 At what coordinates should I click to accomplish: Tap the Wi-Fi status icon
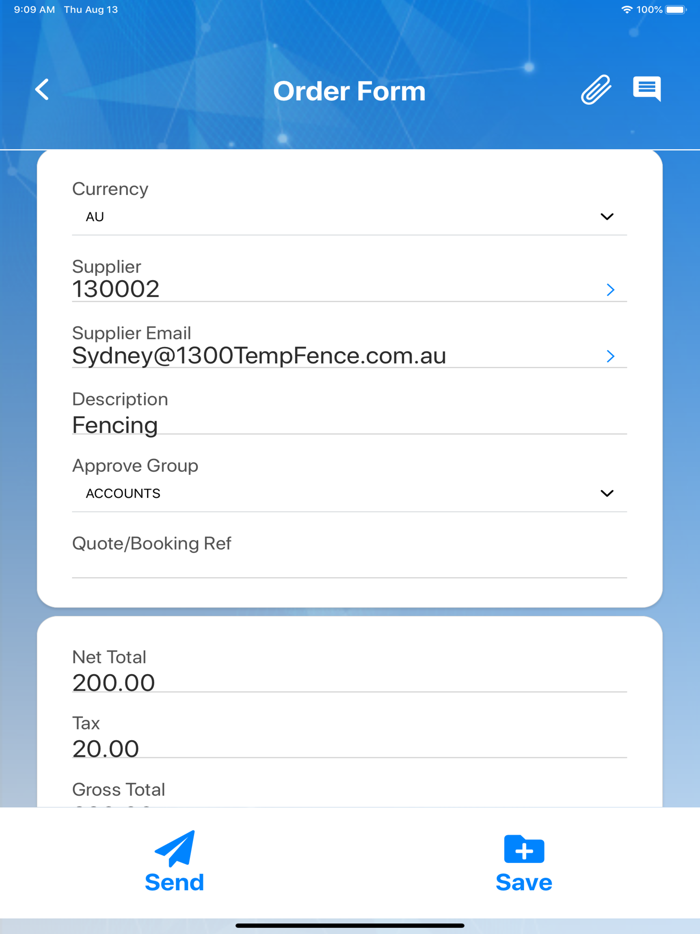[627, 10]
